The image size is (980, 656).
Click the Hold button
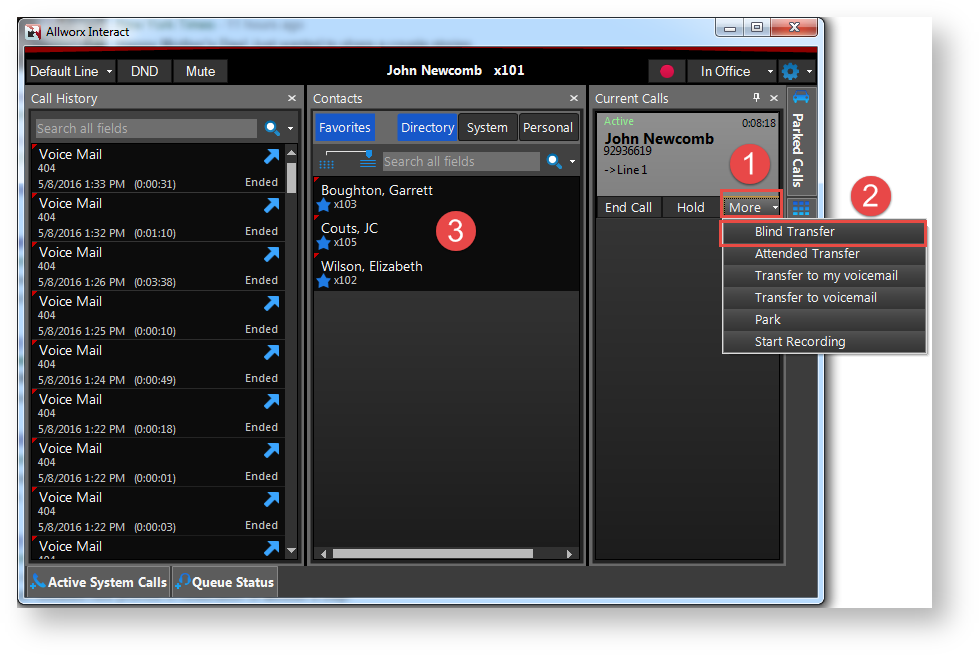690,207
